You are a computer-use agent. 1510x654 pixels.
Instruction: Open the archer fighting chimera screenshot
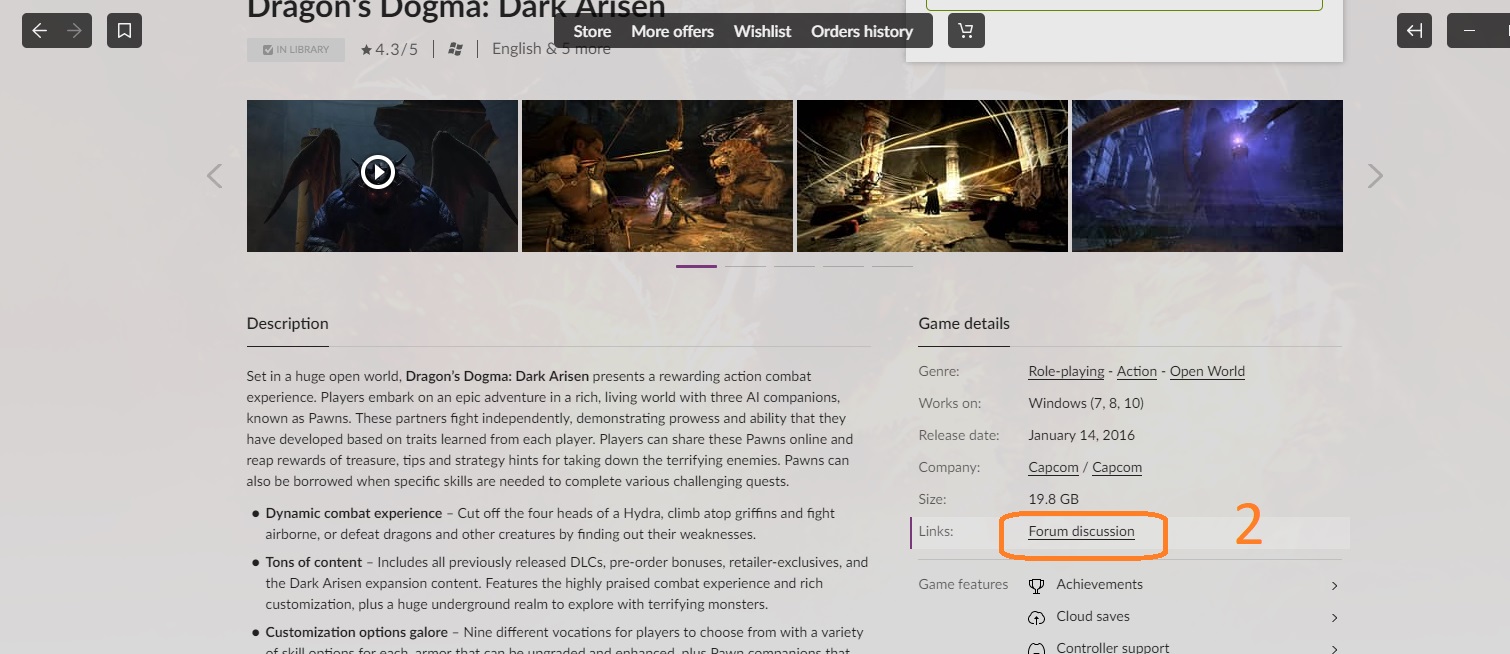point(657,176)
